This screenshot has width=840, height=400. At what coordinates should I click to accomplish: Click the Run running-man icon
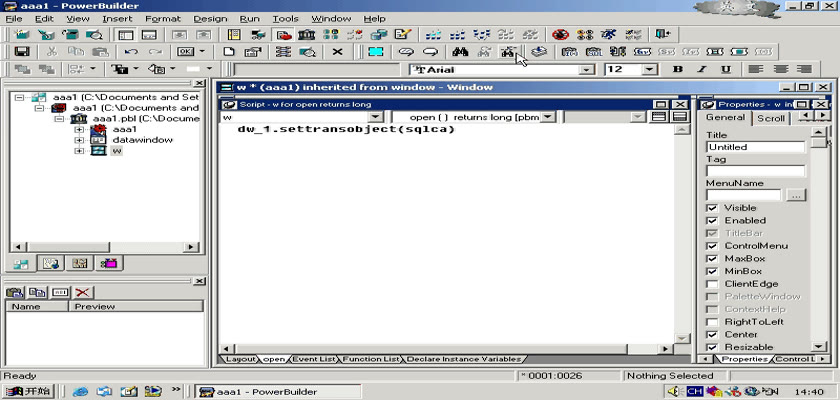pos(609,35)
